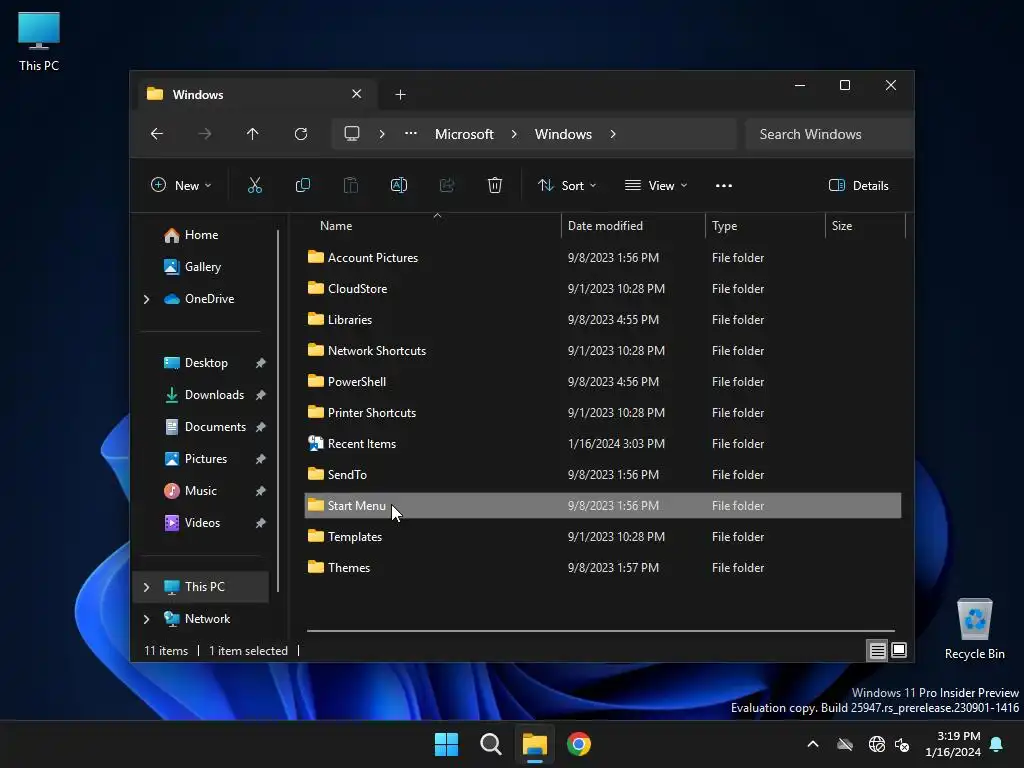Unpin Desktop using its pin icon
The height and width of the screenshot is (768, 1024).
(261, 363)
